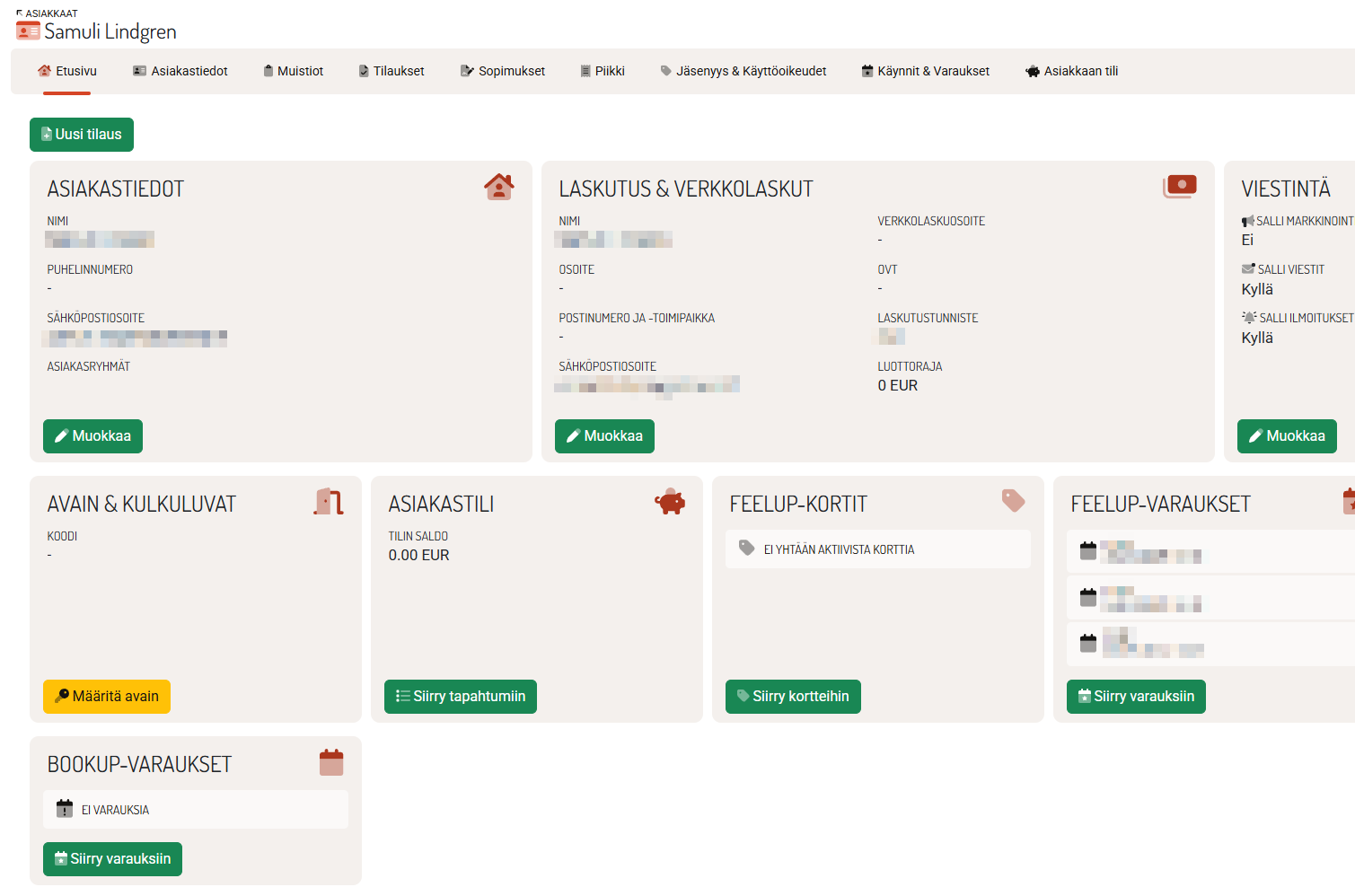Click Siirry tapahtumiin in Asiakastili

tap(460, 697)
